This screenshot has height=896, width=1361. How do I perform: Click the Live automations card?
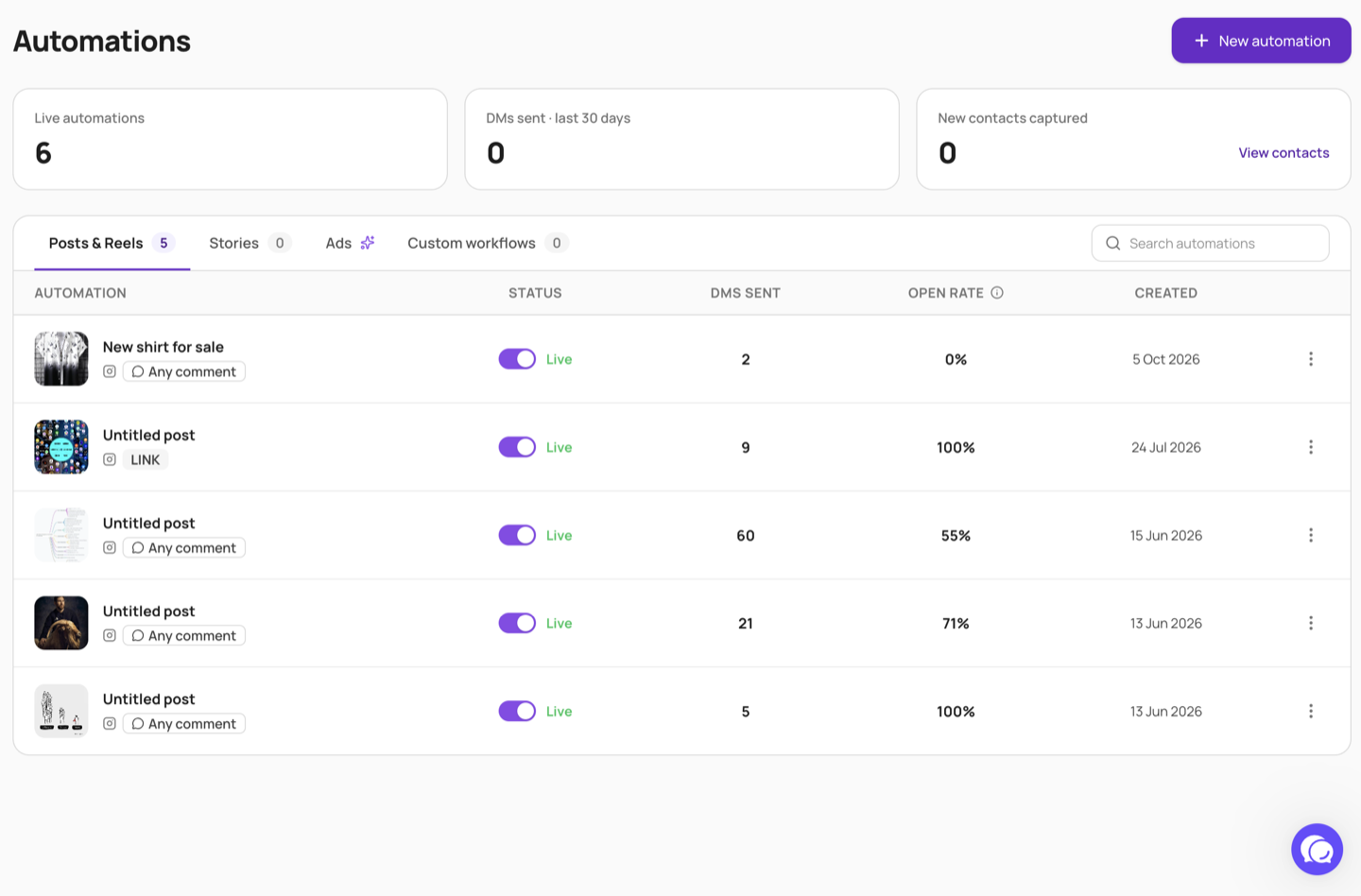click(230, 139)
